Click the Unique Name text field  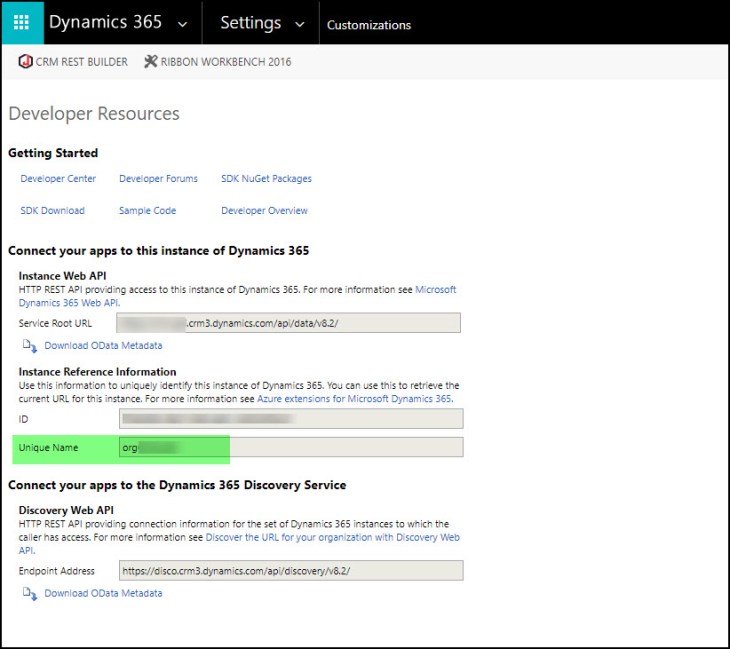[x=288, y=447]
